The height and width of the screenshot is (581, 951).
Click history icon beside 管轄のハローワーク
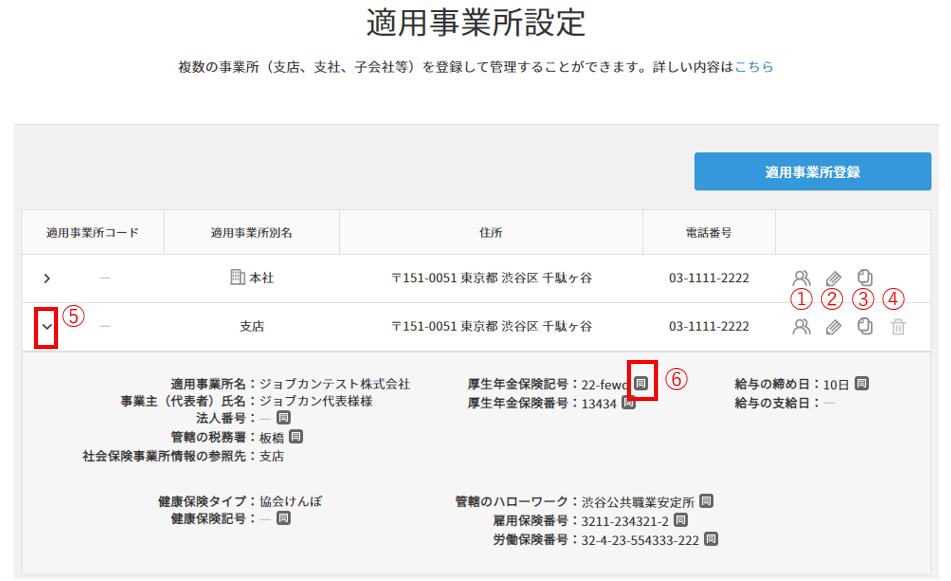pos(706,501)
